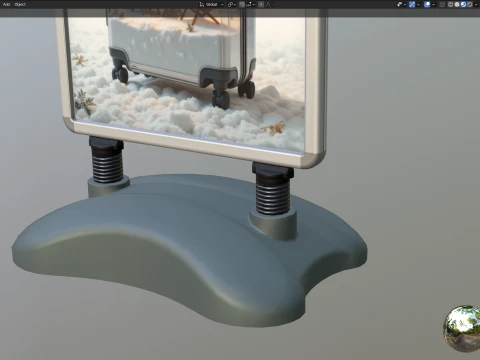This screenshot has width=480, height=360.
Task: Expand the object visibility dropdown arrow
Action: click(405, 4)
